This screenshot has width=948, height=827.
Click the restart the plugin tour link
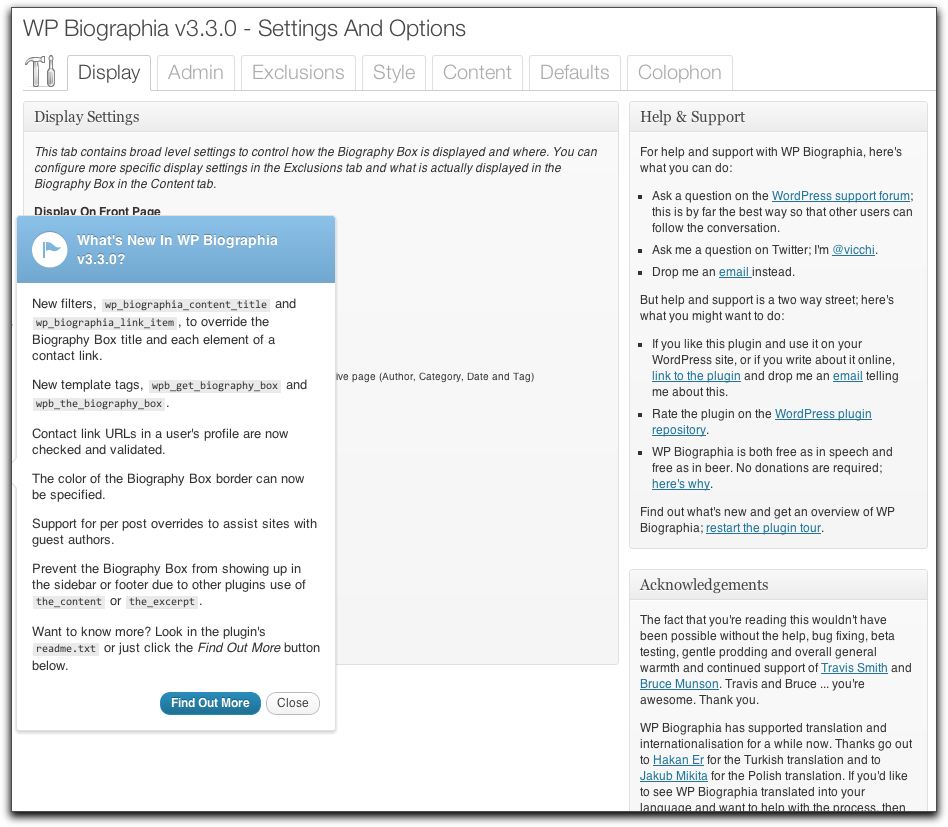click(763, 528)
